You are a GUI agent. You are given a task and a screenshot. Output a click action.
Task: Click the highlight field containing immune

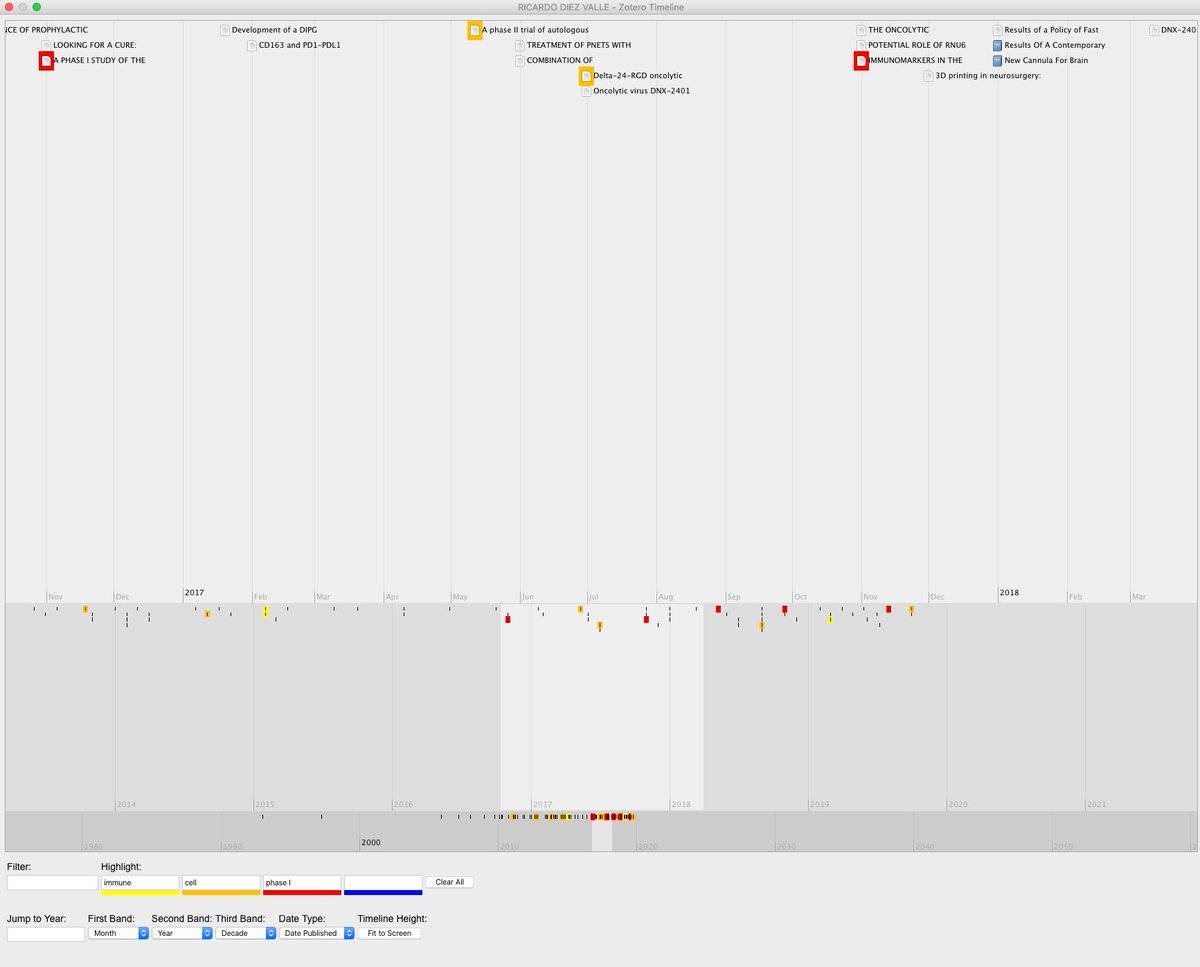point(140,882)
